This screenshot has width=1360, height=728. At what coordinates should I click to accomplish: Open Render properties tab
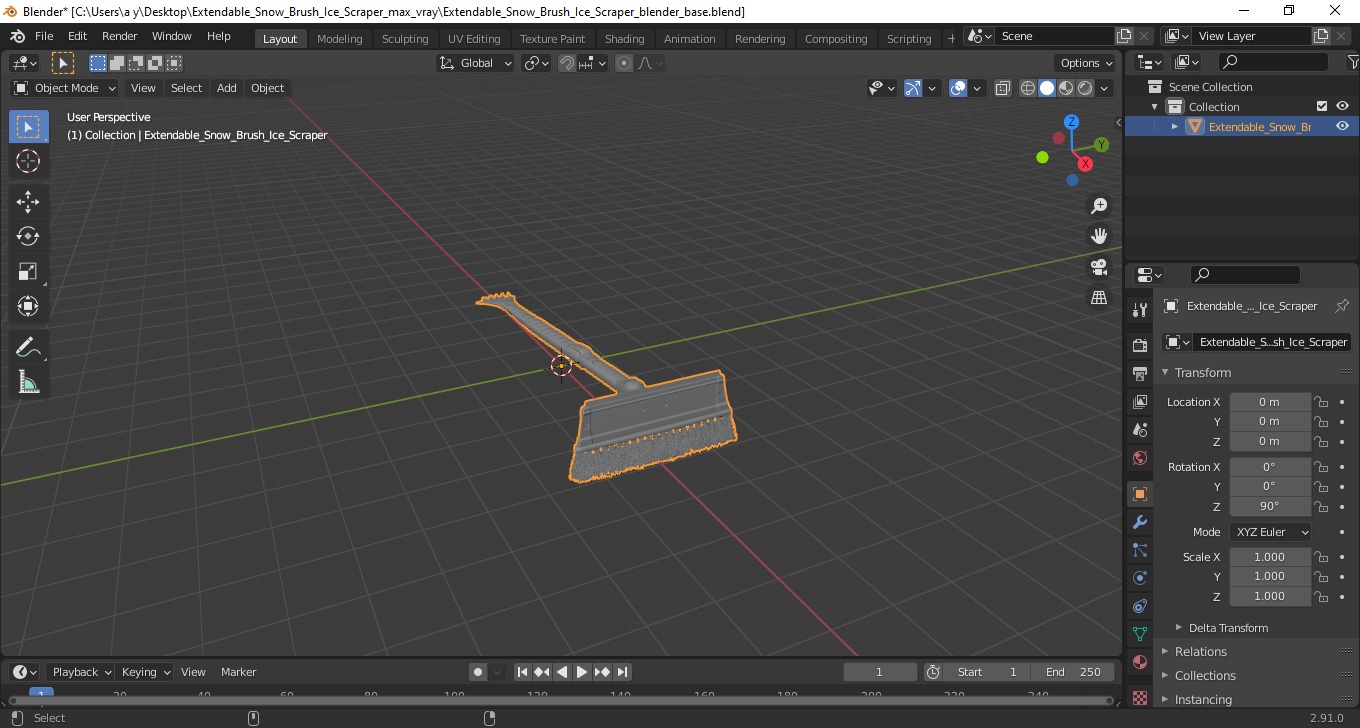coord(1139,345)
